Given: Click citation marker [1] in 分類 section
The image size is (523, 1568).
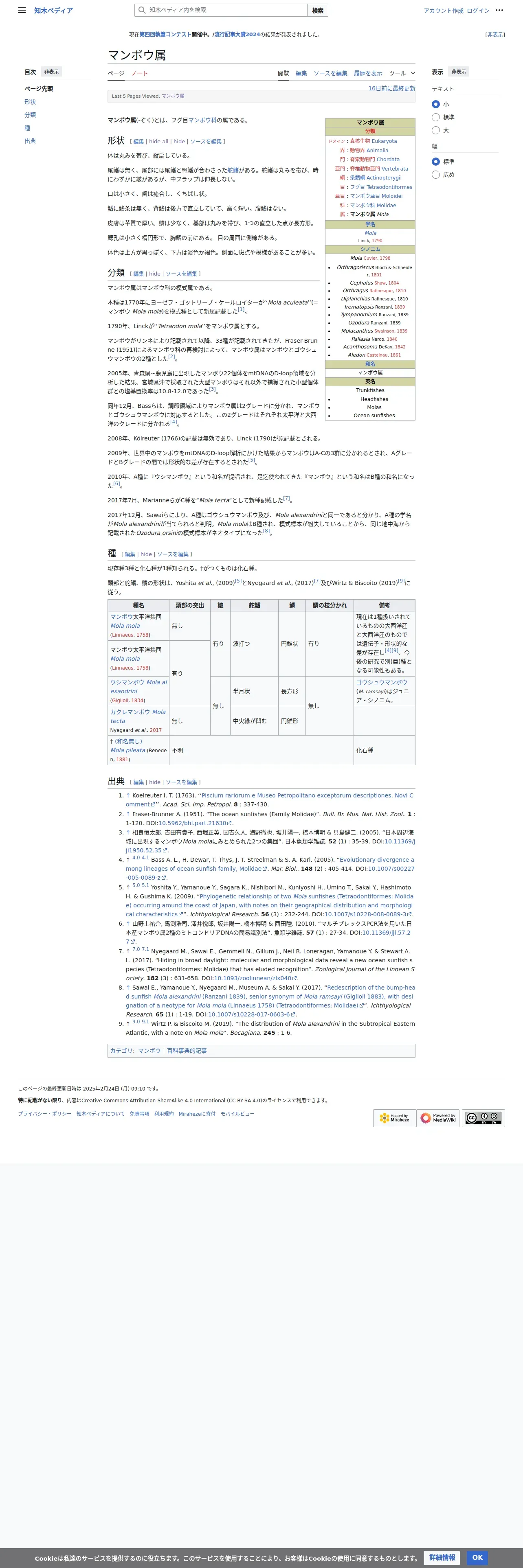Looking at the screenshot, I should click(x=241, y=310).
